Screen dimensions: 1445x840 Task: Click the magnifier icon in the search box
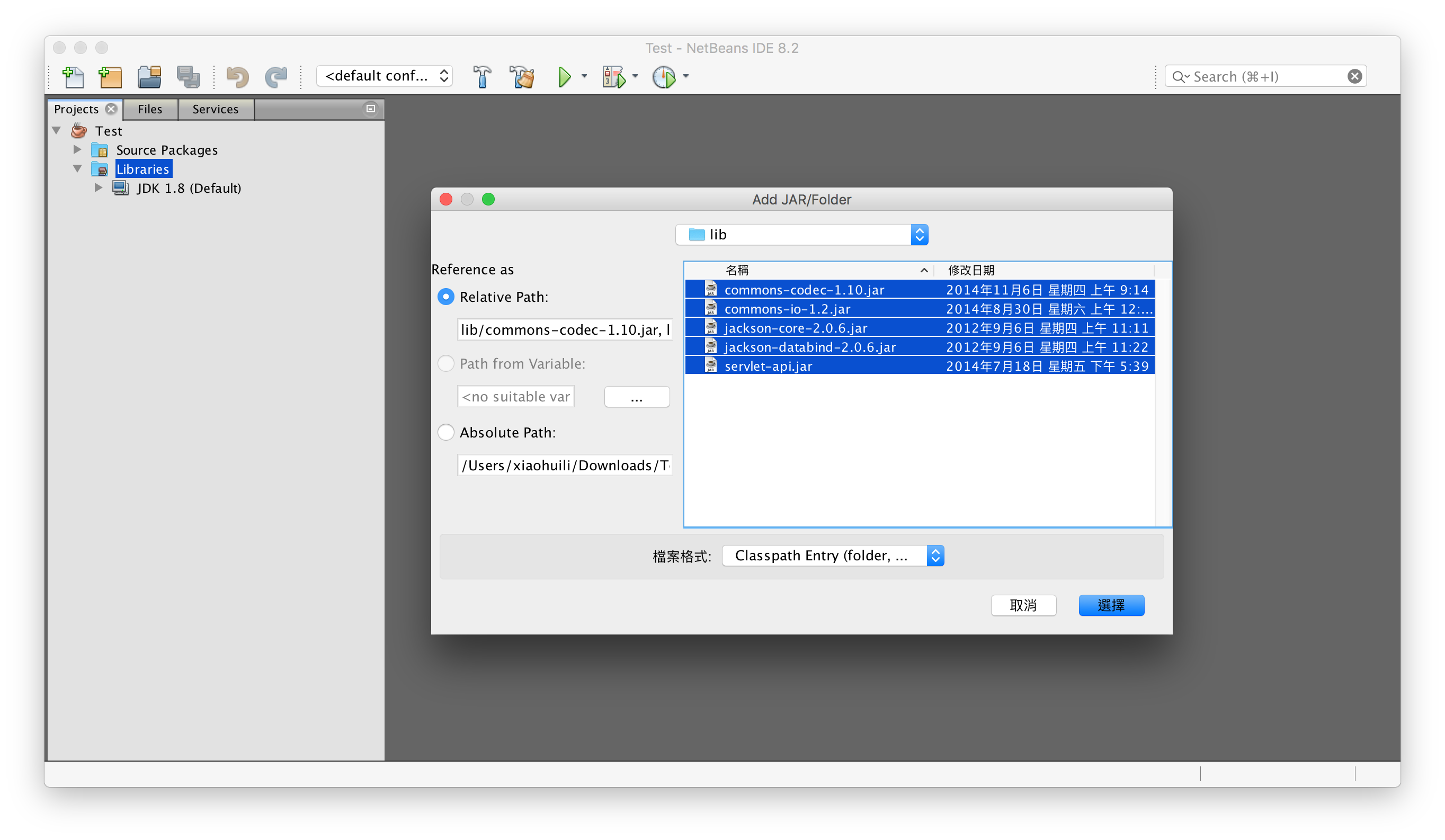tap(1179, 77)
